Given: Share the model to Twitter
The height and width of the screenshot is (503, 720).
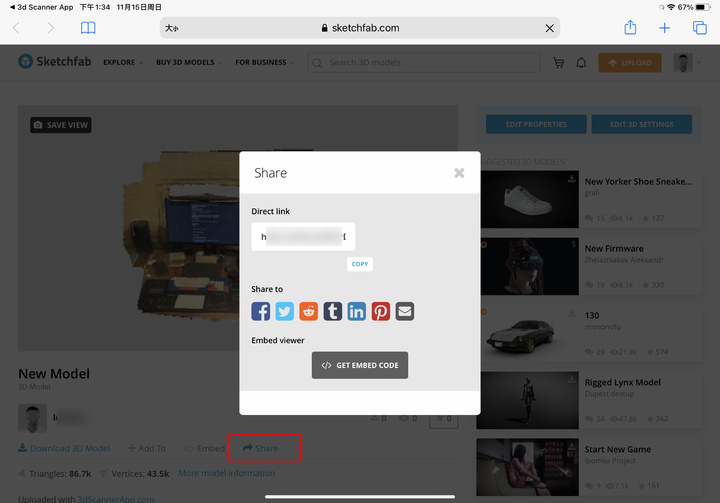Looking at the screenshot, I should click(285, 311).
